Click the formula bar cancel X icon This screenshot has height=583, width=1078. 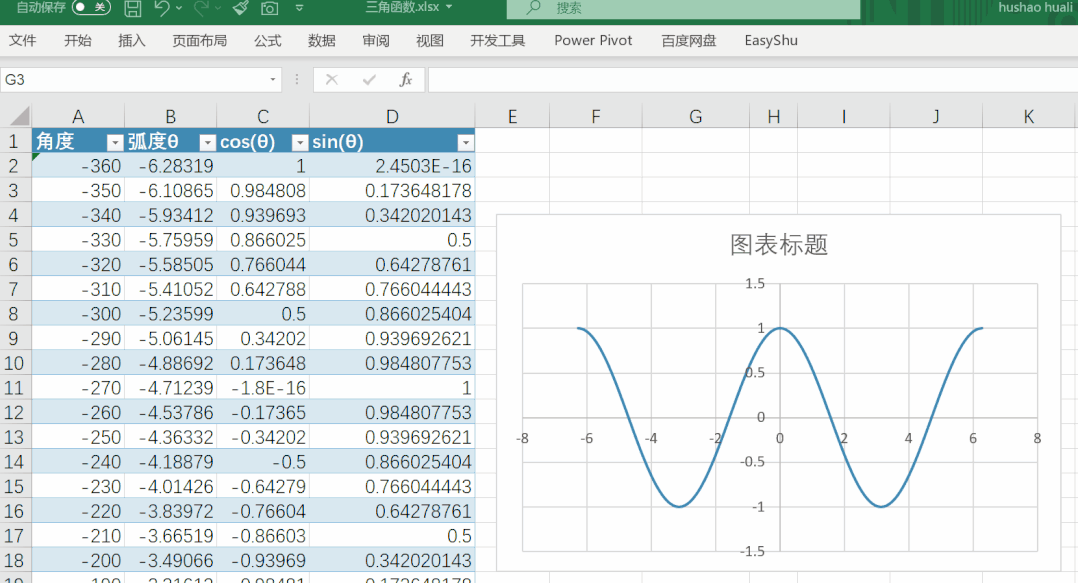point(332,80)
